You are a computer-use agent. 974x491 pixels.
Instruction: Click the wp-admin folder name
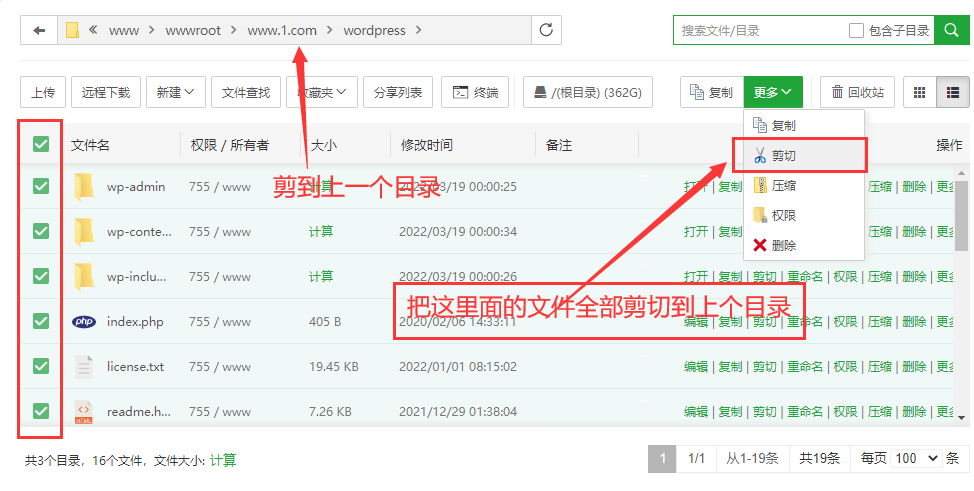136,186
